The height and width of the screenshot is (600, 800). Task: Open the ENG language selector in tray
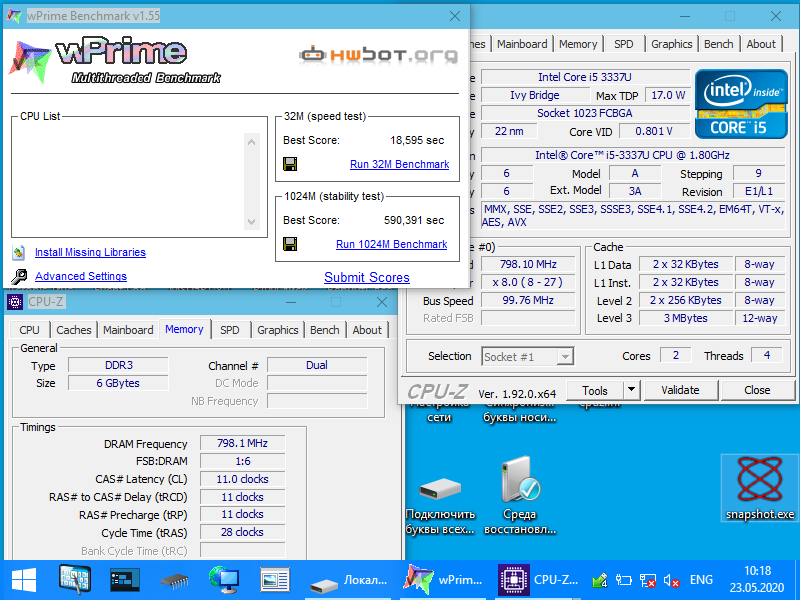(x=701, y=580)
